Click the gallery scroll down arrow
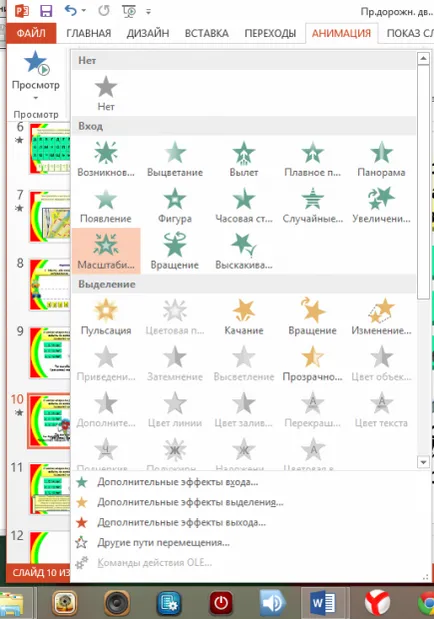Screen dimensions: 434x619 pos(423,462)
